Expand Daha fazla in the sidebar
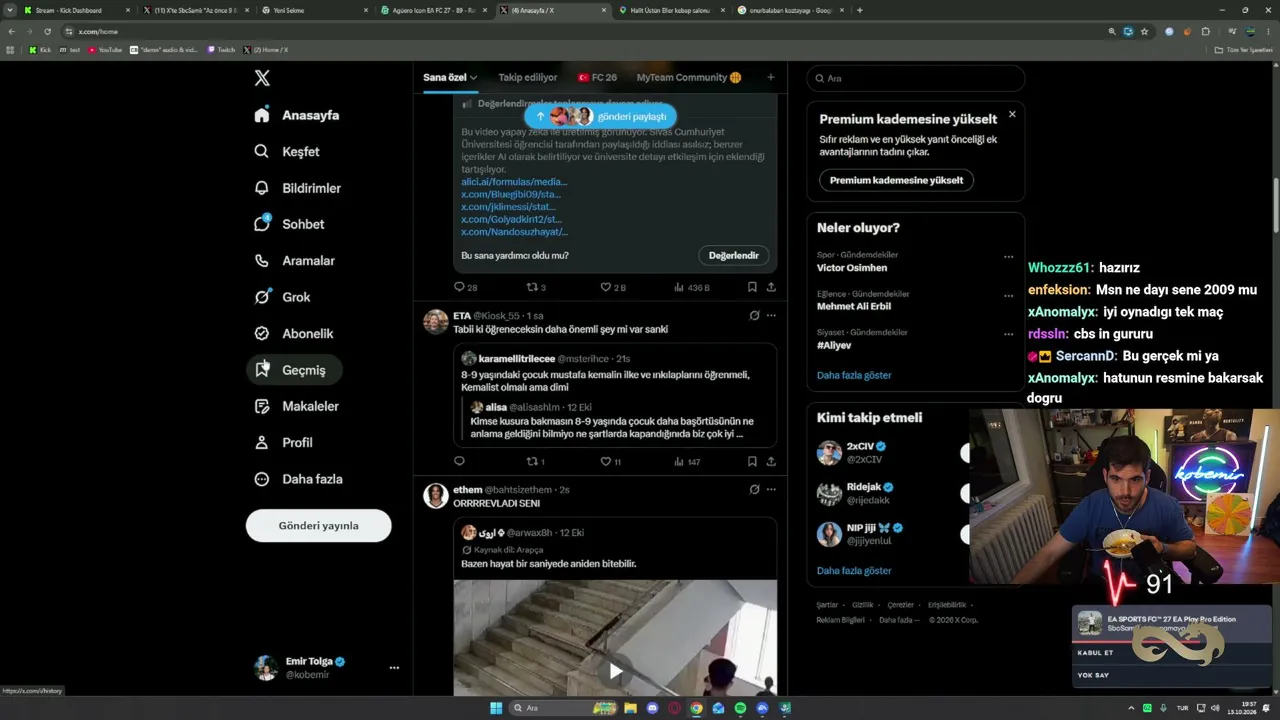The height and width of the screenshot is (720, 1280). click(x=298, y=479)
